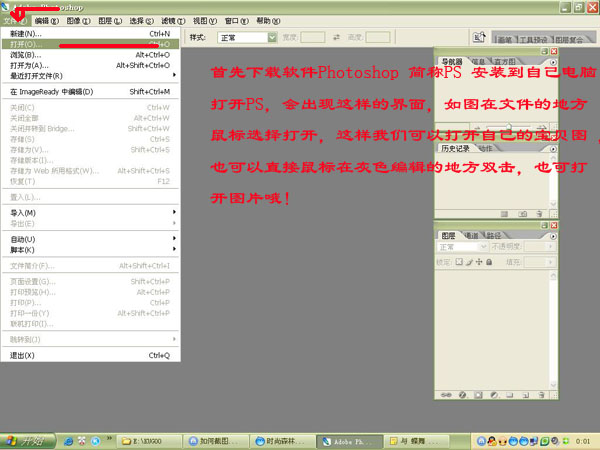
Task: Switch to the 路径 paths tab
Action: pos(494,236)
